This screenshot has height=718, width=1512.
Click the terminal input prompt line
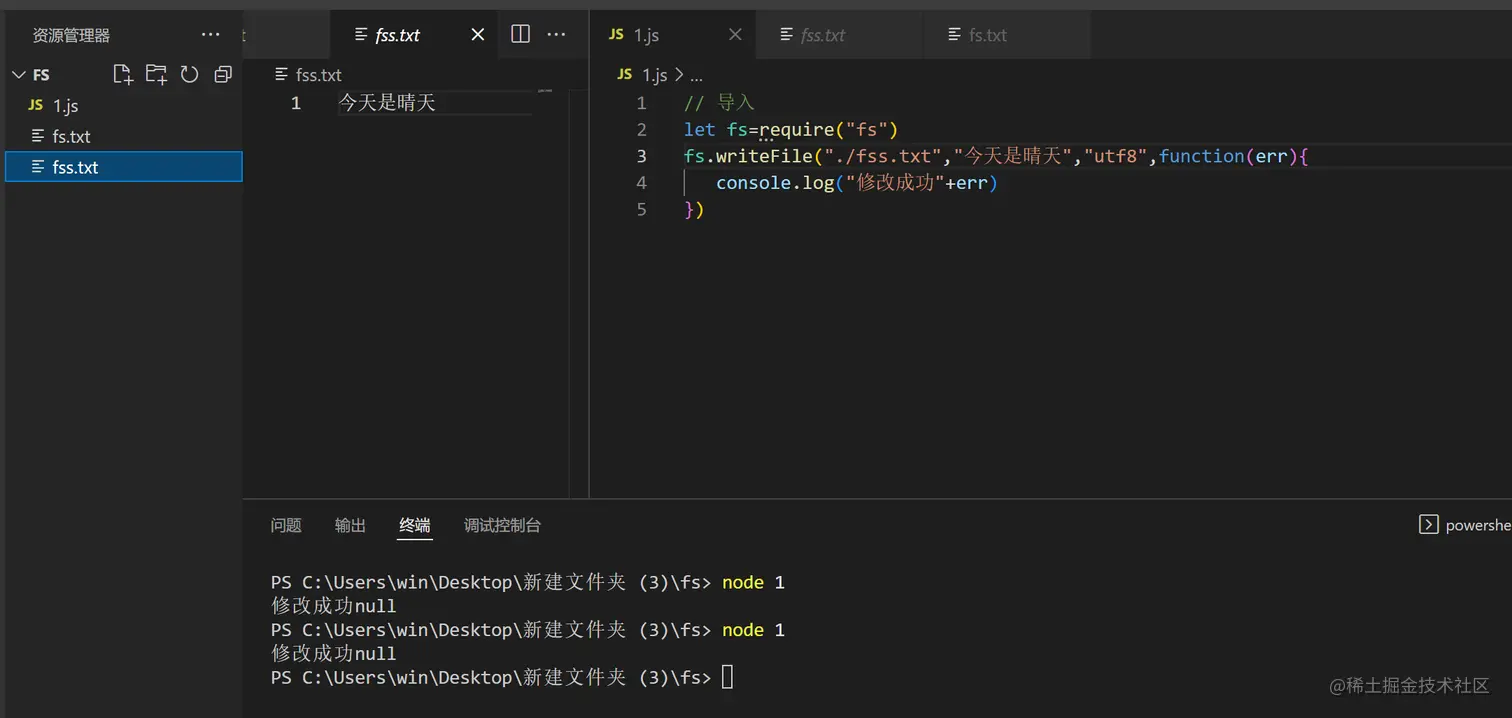(x=728, y=677)
